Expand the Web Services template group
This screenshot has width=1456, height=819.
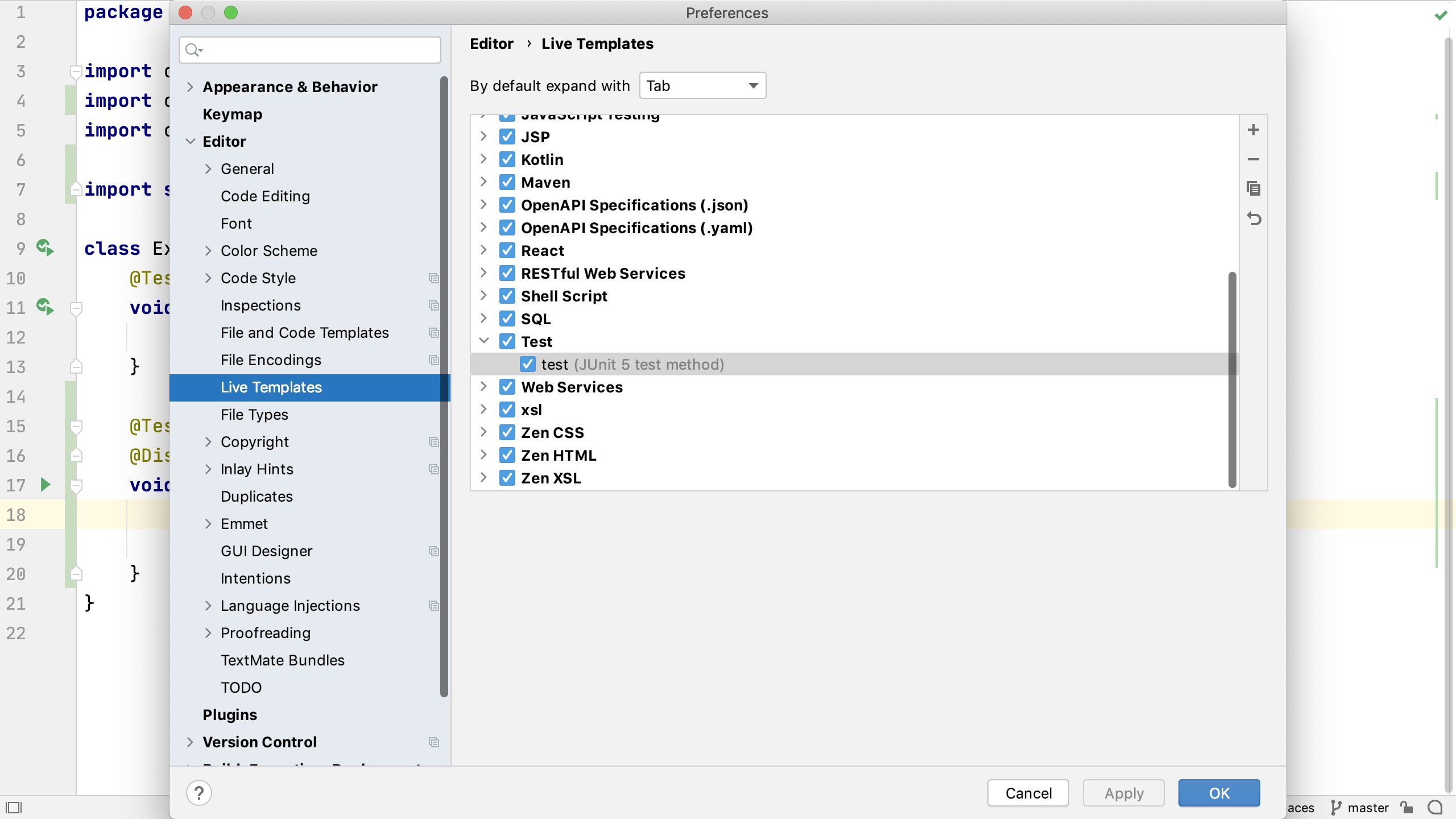click(x=484, y=387)
